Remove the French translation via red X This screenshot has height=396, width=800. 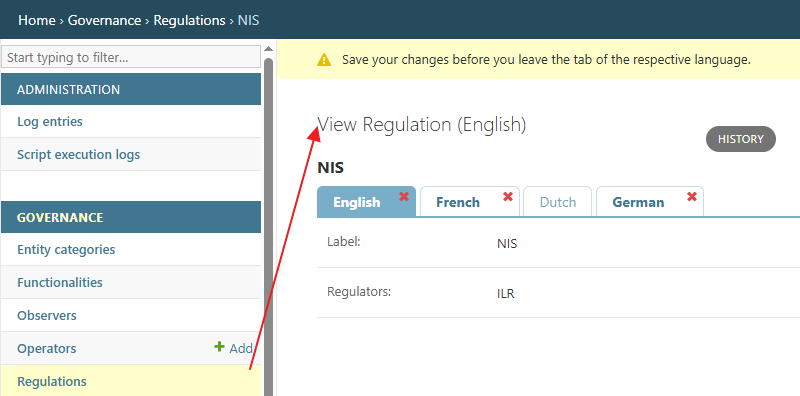point(508,196)
